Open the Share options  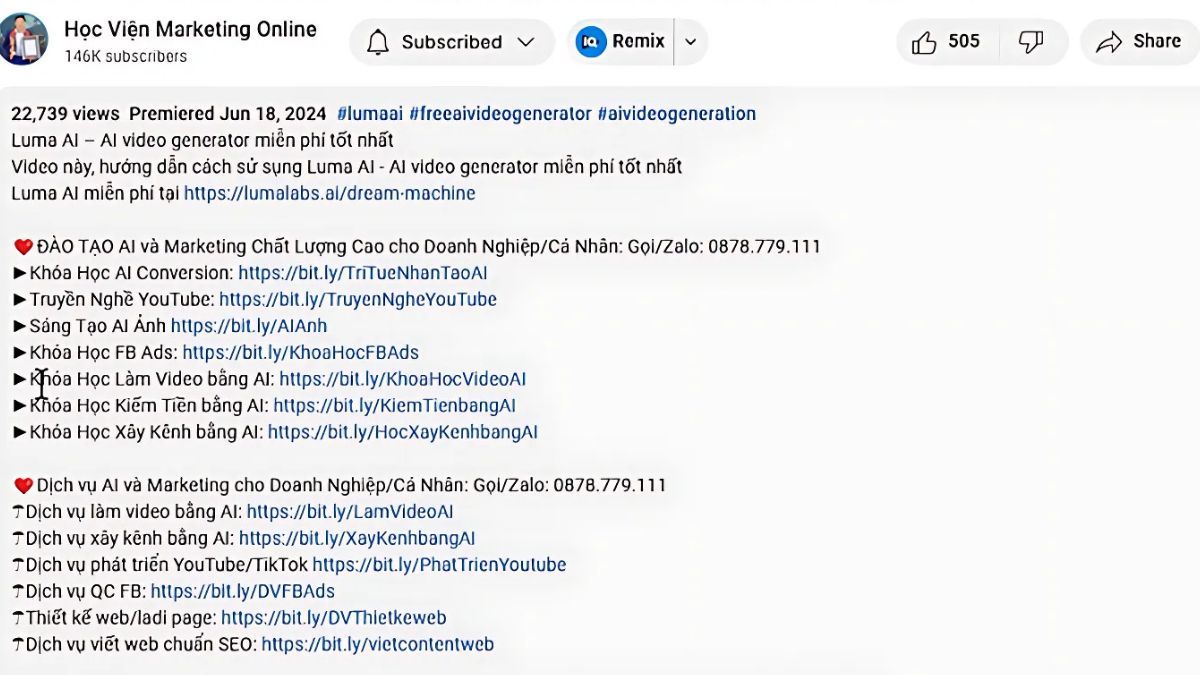[1138, 42]
